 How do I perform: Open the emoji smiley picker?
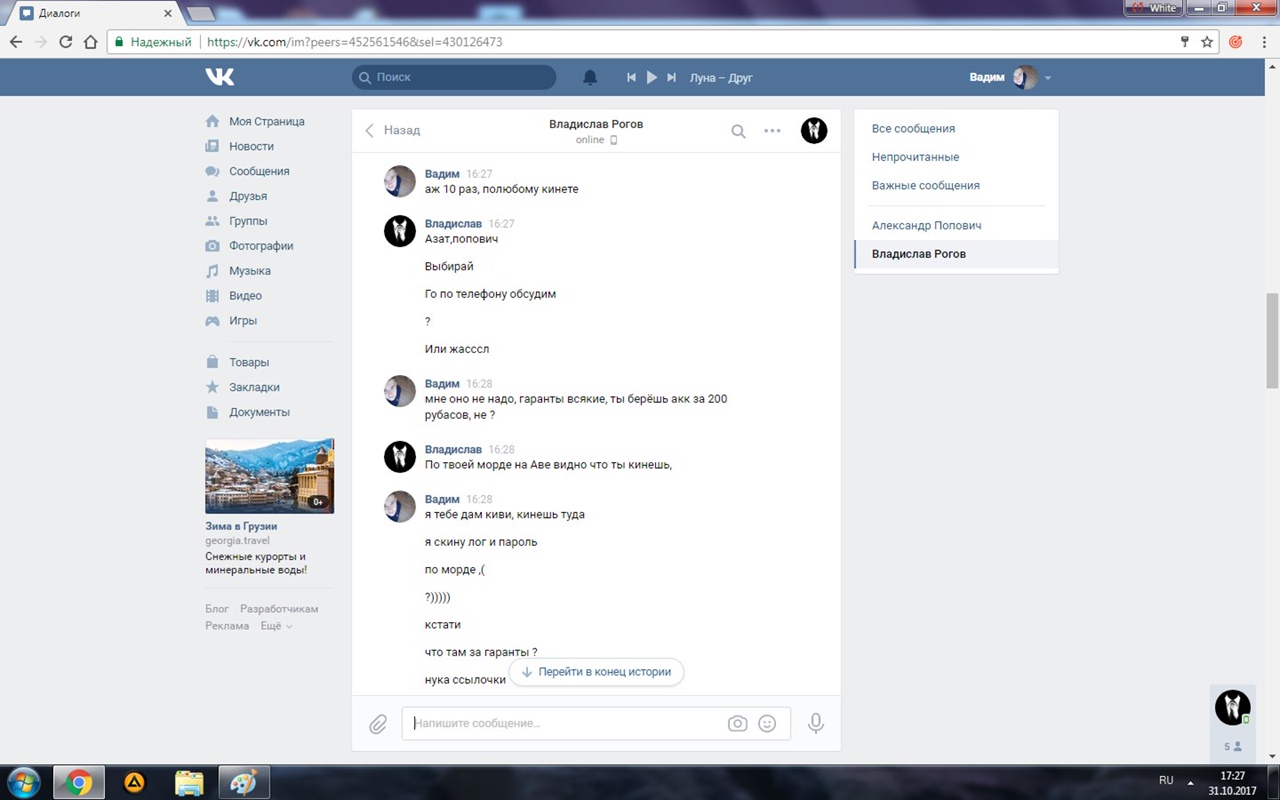click(767, 724)
